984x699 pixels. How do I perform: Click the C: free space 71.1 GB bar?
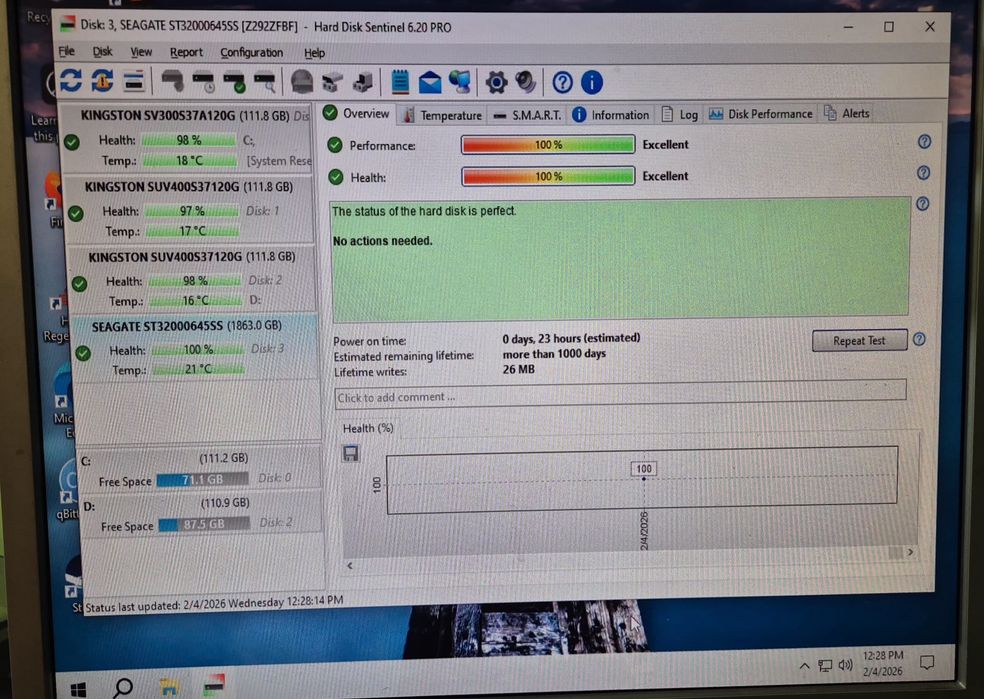tap(202, 480)
